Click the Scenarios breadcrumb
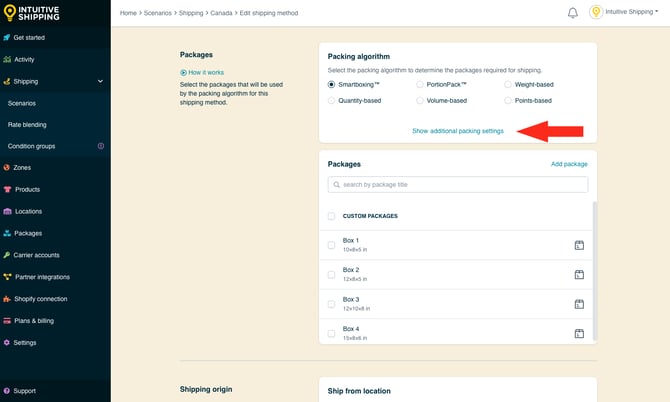Screen dimensions: 670x402 158,13
